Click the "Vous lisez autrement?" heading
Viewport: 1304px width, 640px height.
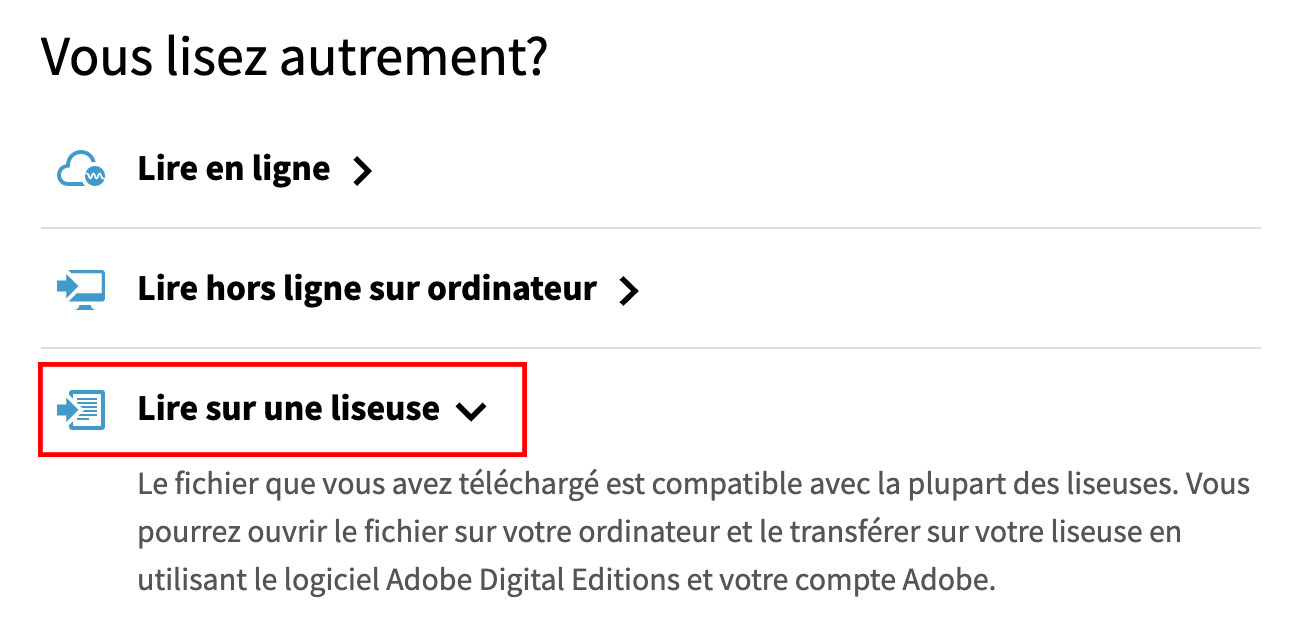click(294, 57)
